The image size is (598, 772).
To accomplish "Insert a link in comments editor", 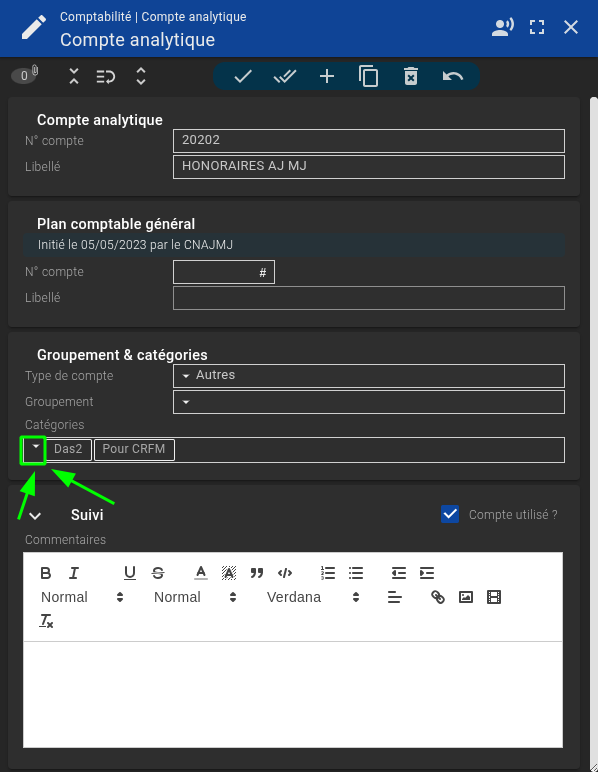I will [x=438, y=597].
